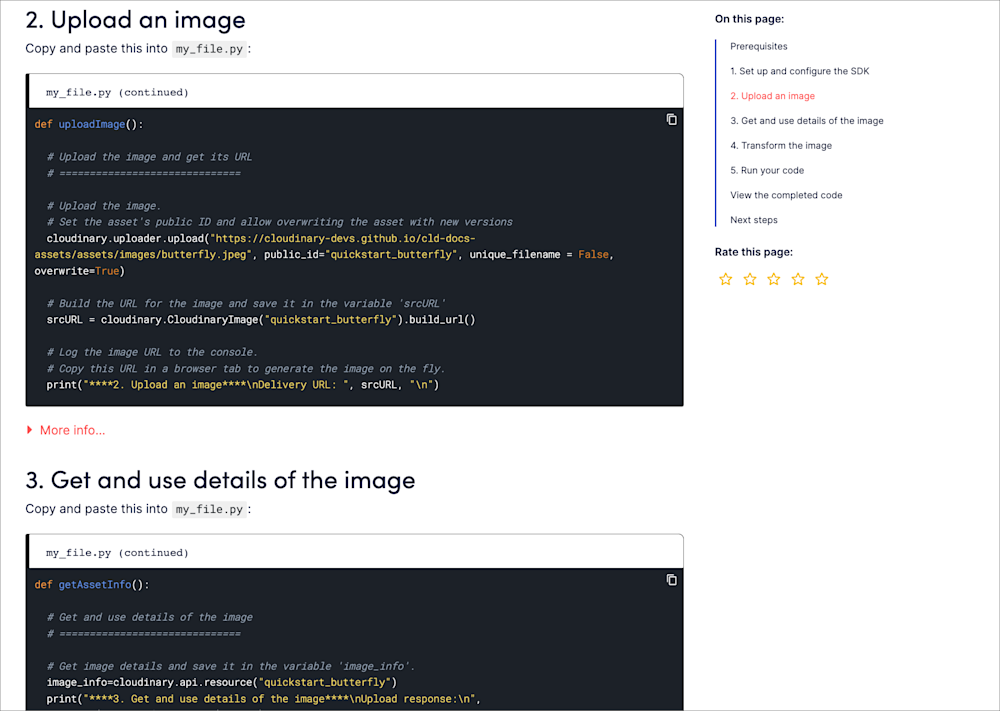Image resolution: width=1000 pixels, height=711 pixels.
Task: Jump to Prerequisites section
Action: (759, 47)
